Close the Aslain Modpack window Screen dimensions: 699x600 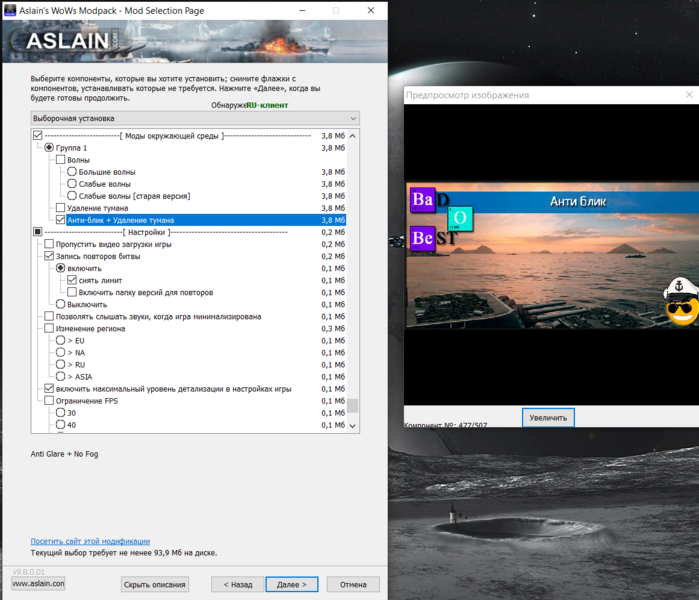click(x=370, y=10)
